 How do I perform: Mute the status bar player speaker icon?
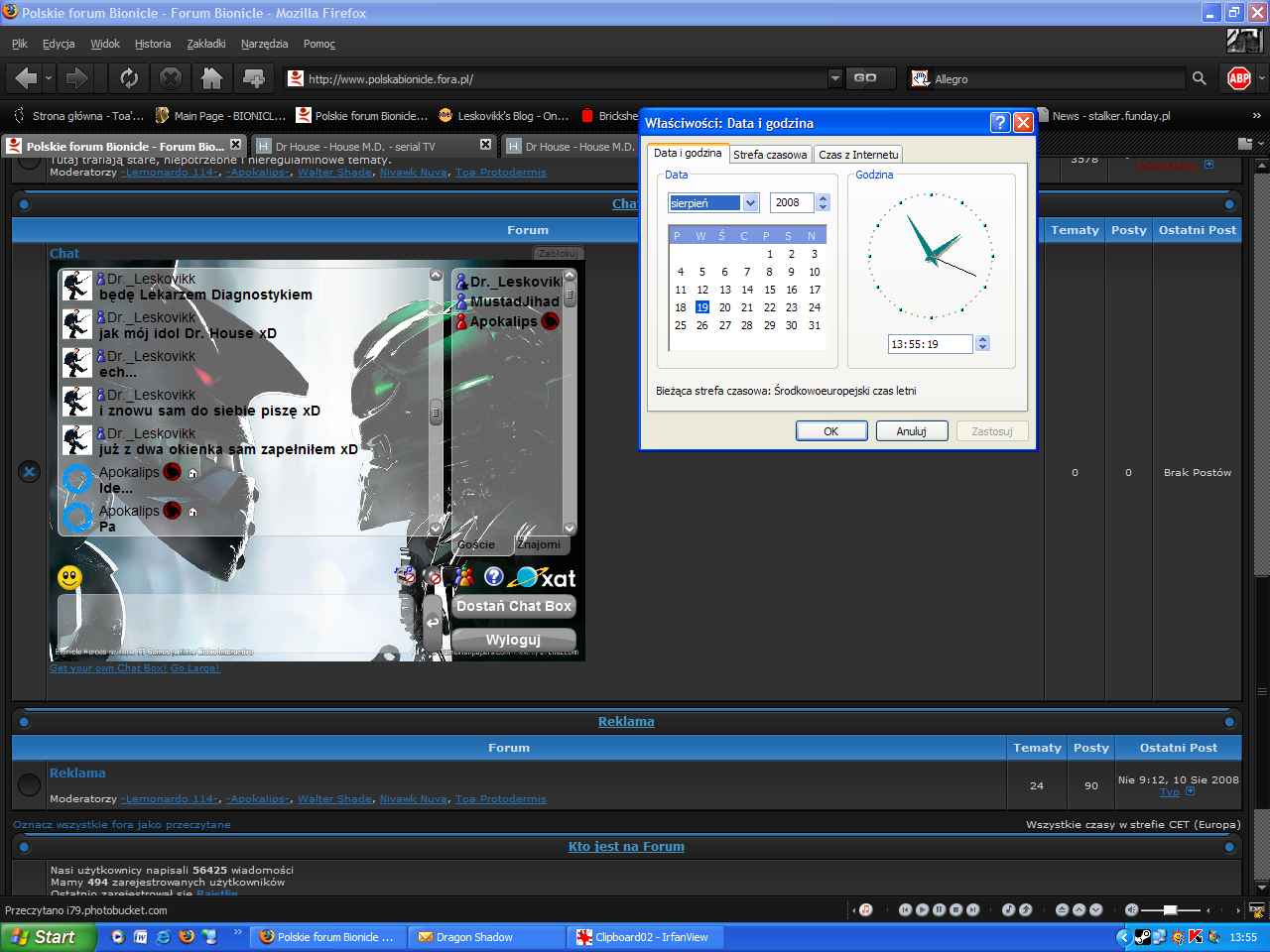pyautogui.click(x=1131, y=909)
